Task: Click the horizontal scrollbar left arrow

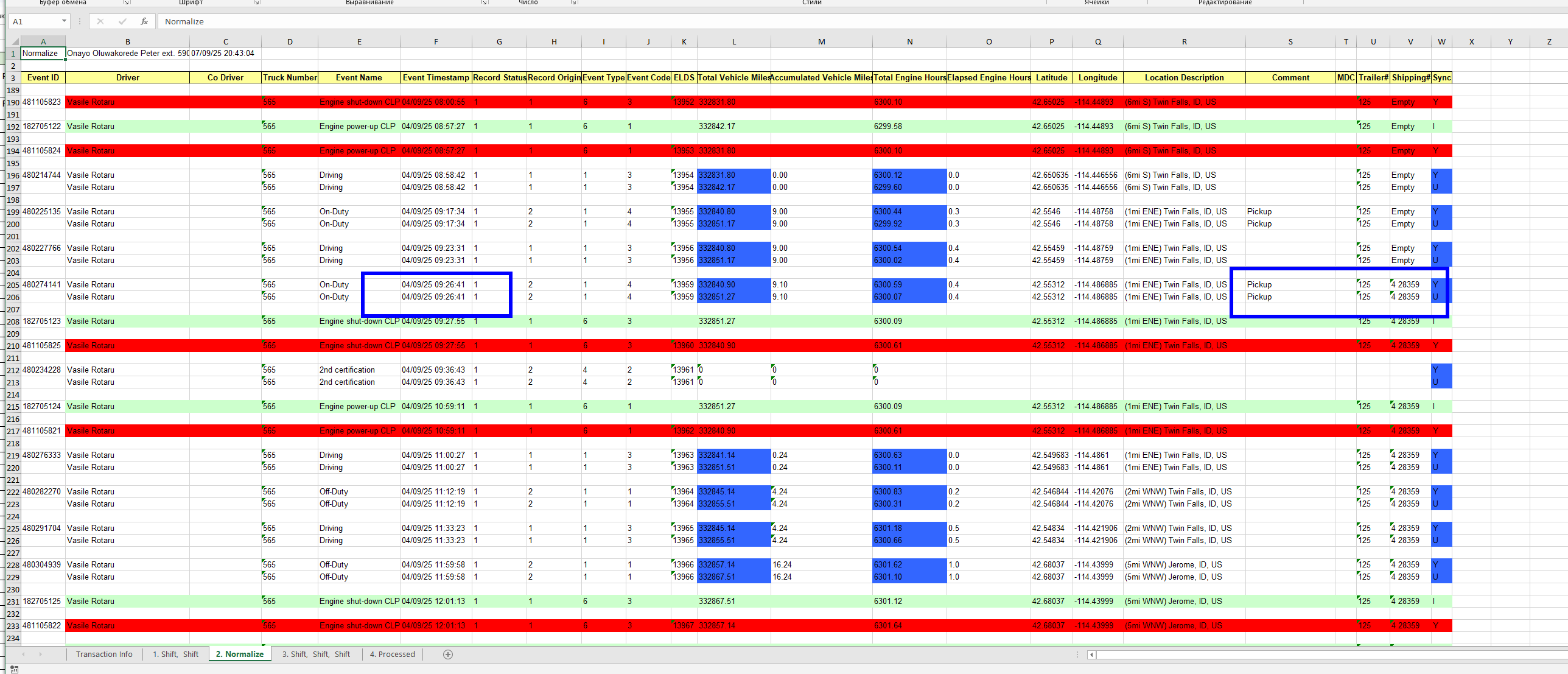Action: (x=1091, y=655)
